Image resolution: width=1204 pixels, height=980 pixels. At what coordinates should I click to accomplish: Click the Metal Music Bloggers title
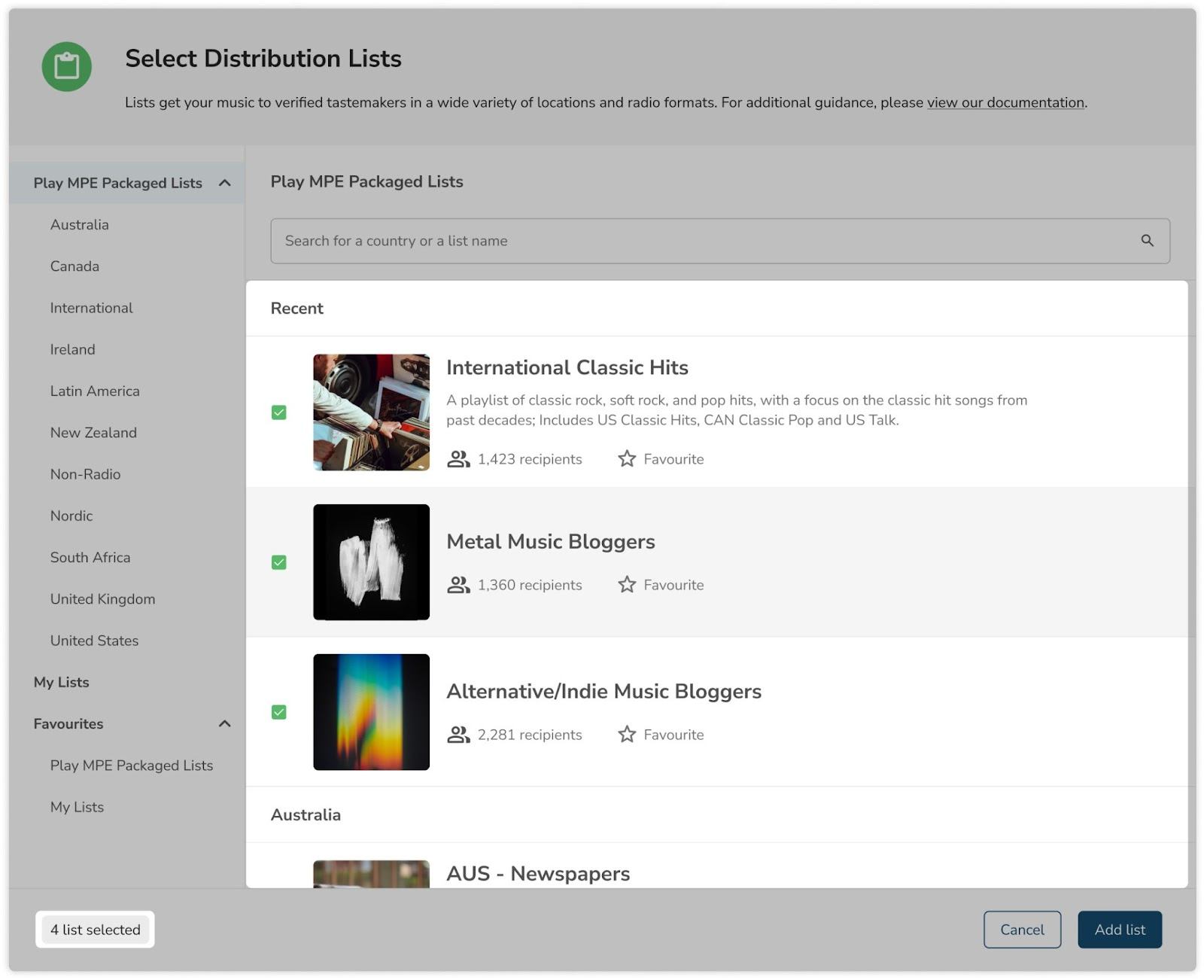551,542
